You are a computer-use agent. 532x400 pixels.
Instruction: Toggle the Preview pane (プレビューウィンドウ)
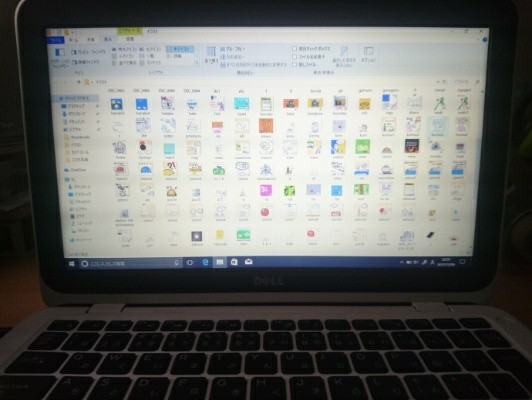[x=88, y=52]
